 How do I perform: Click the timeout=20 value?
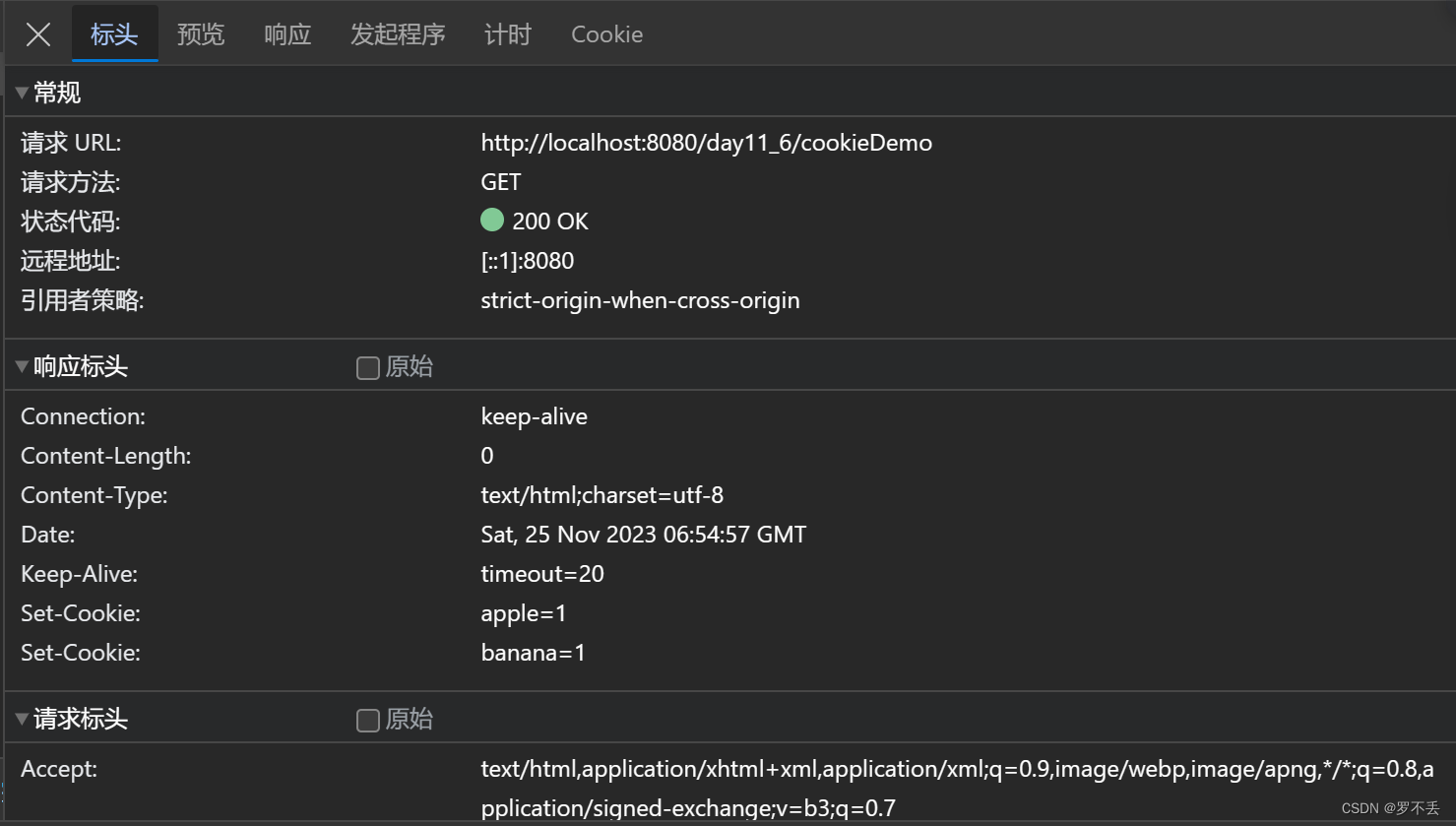click(542, 574)
